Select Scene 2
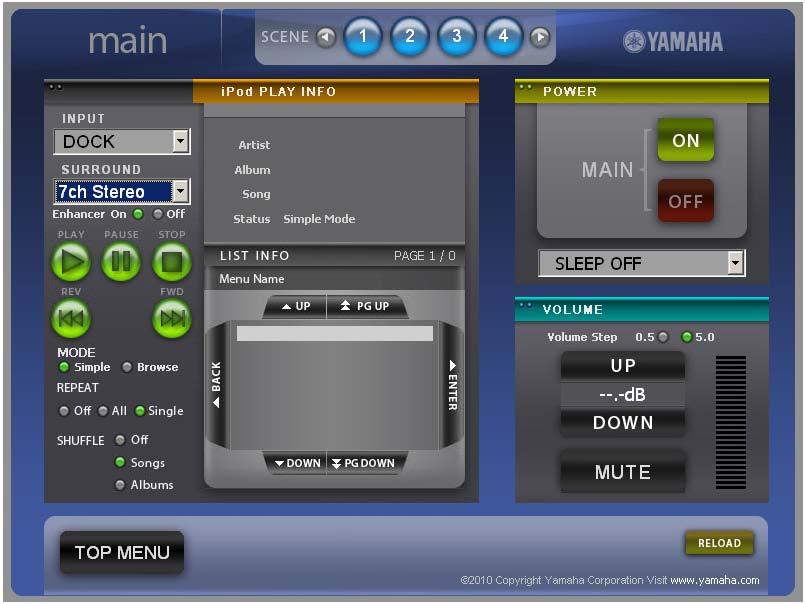Image resolution: width=805 pixels, height=604 pixels. click(410, 36)
